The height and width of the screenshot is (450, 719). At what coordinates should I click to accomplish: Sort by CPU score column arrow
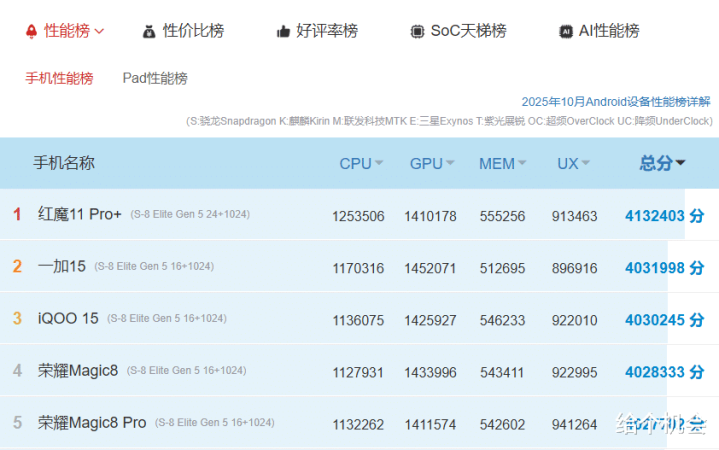click(x=380, y=164)
